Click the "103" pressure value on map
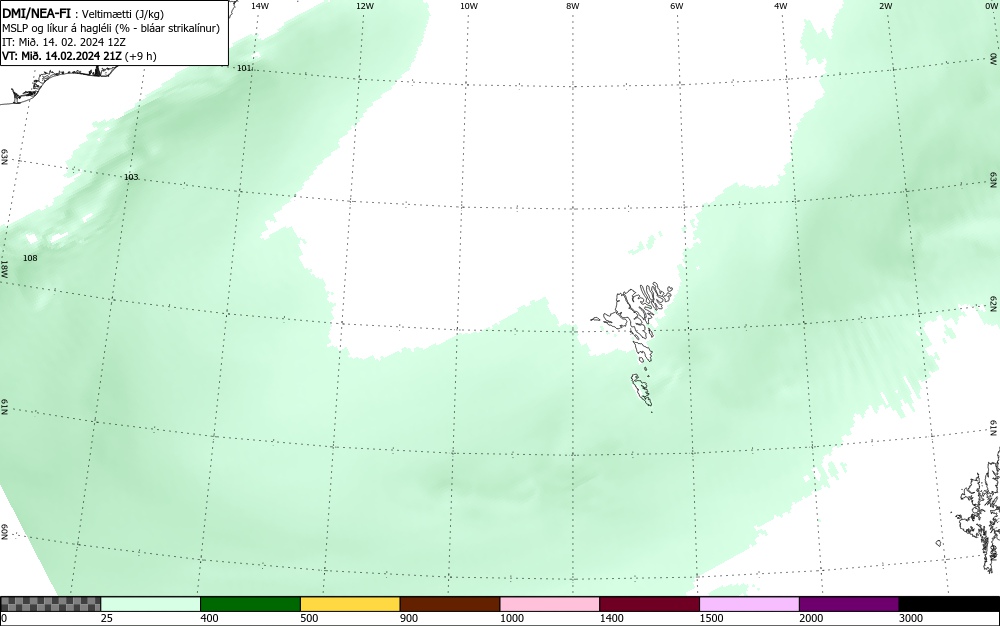 131,177
